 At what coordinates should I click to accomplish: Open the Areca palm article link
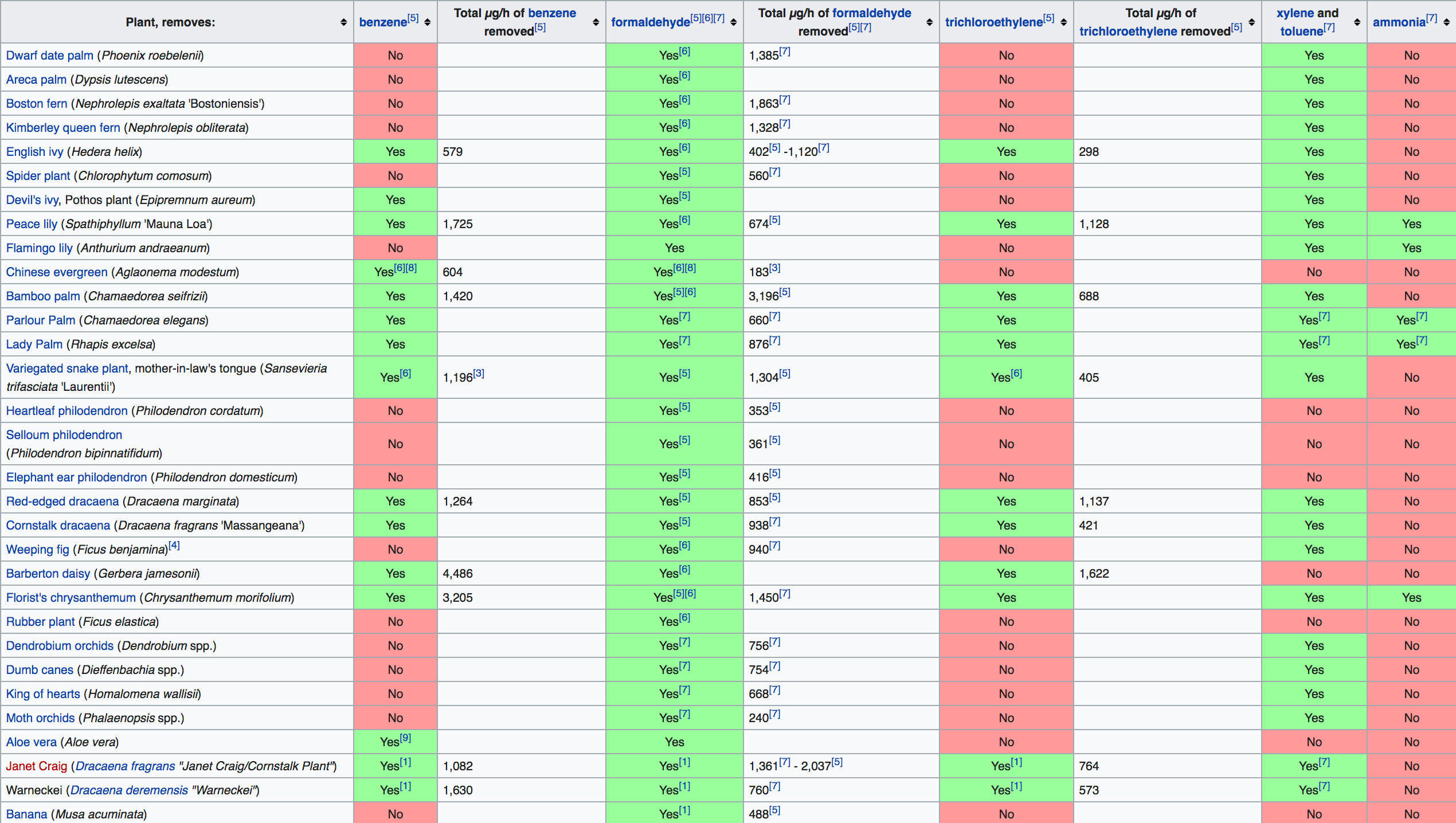coord(36,80)
